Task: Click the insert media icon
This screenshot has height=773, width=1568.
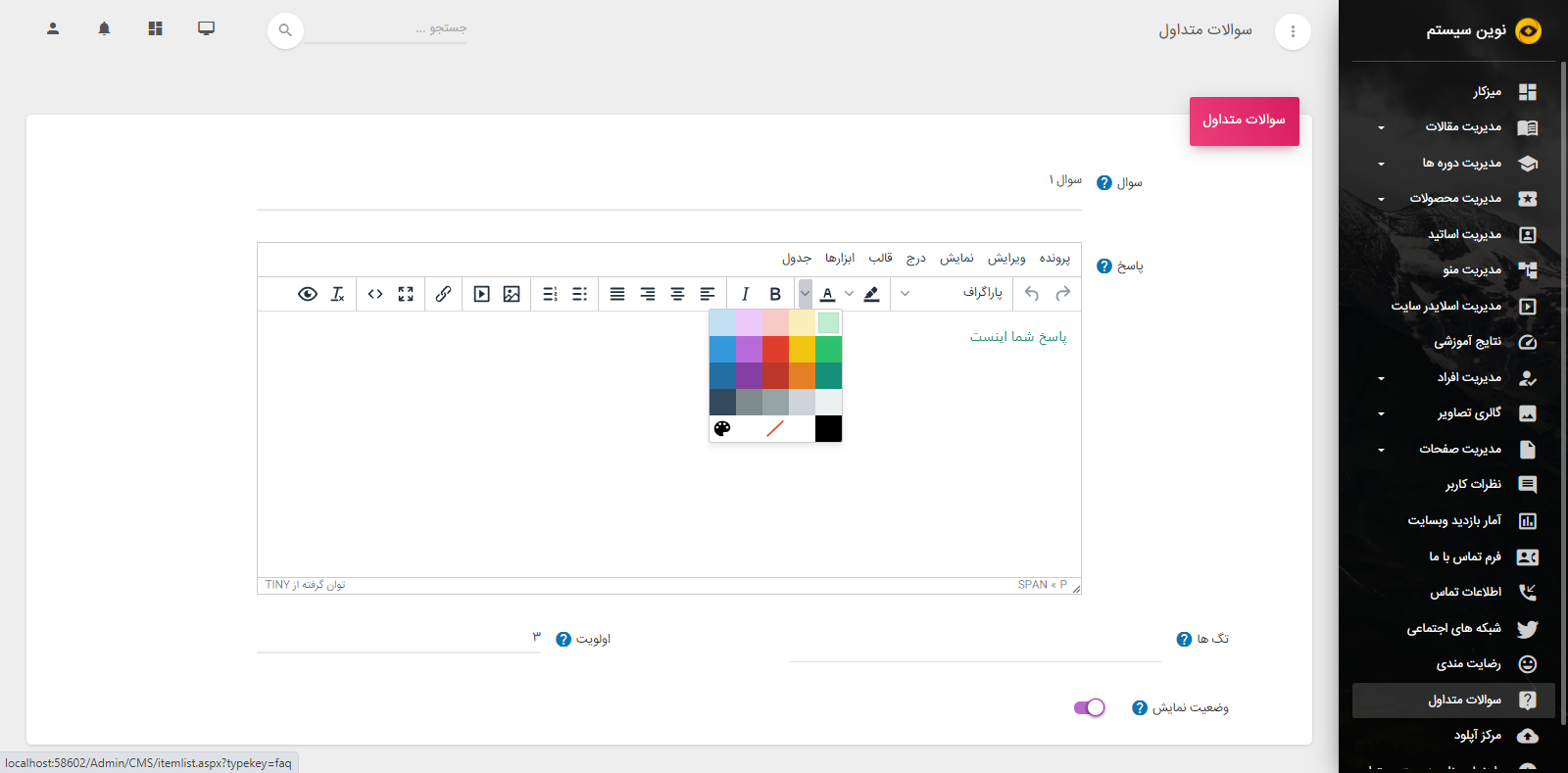Action: coord(481,294)
